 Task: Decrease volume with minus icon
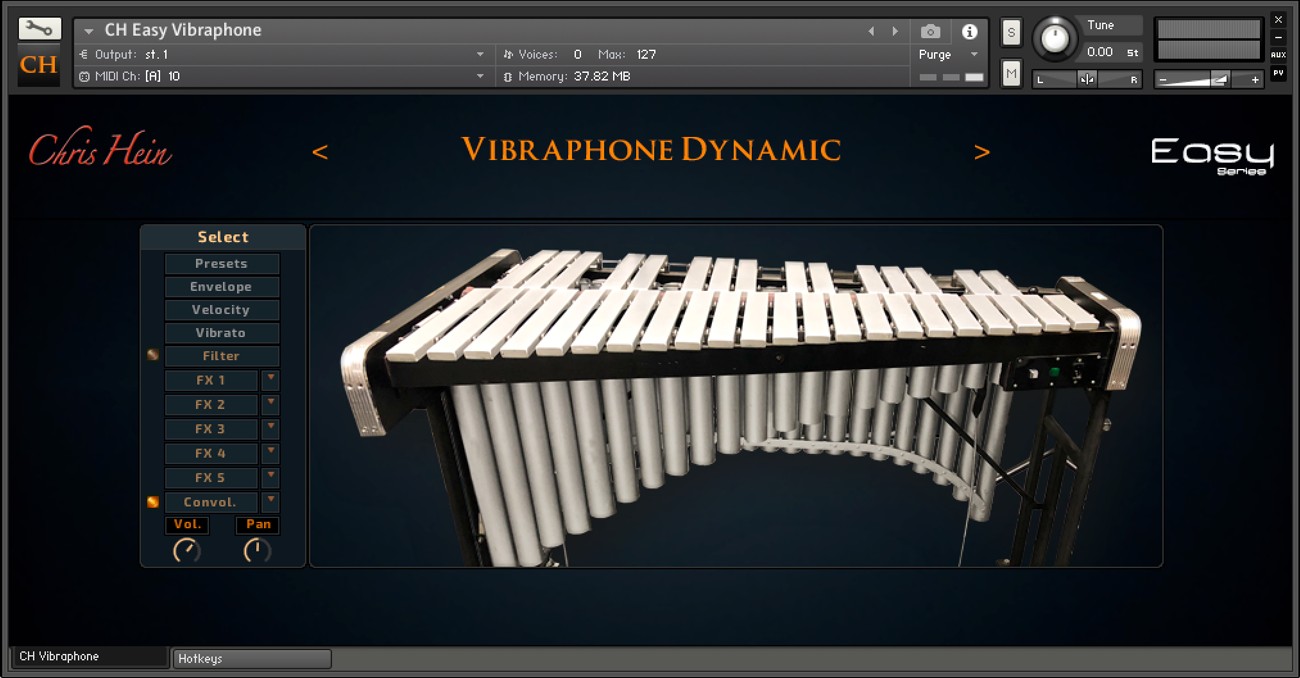(x=1162, y=80)
